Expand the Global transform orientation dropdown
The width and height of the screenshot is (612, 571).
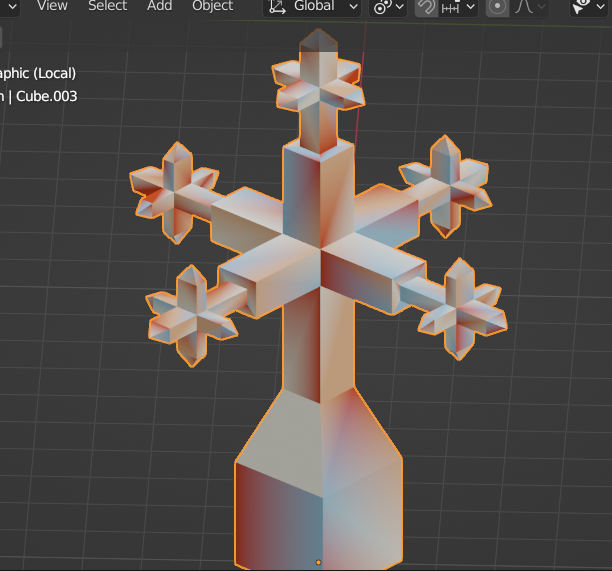pyautogui.click(x=313, y=7)
